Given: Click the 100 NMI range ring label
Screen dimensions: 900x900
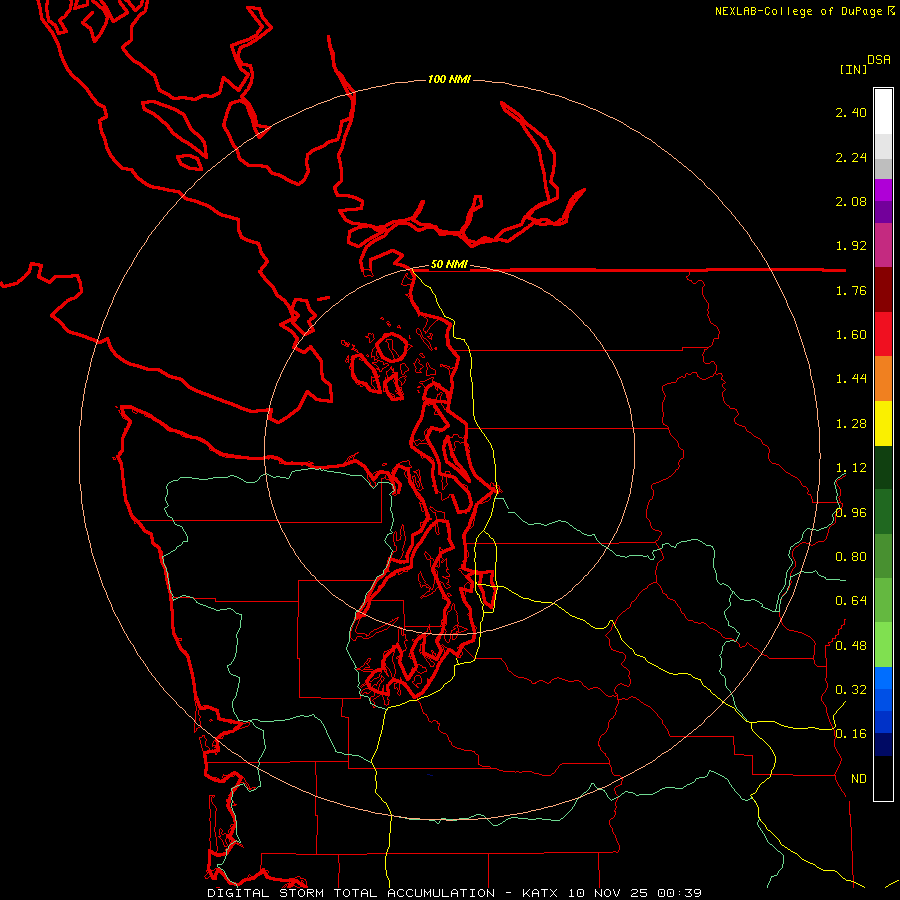Looking at the screenshot, I should coord(449,79).
